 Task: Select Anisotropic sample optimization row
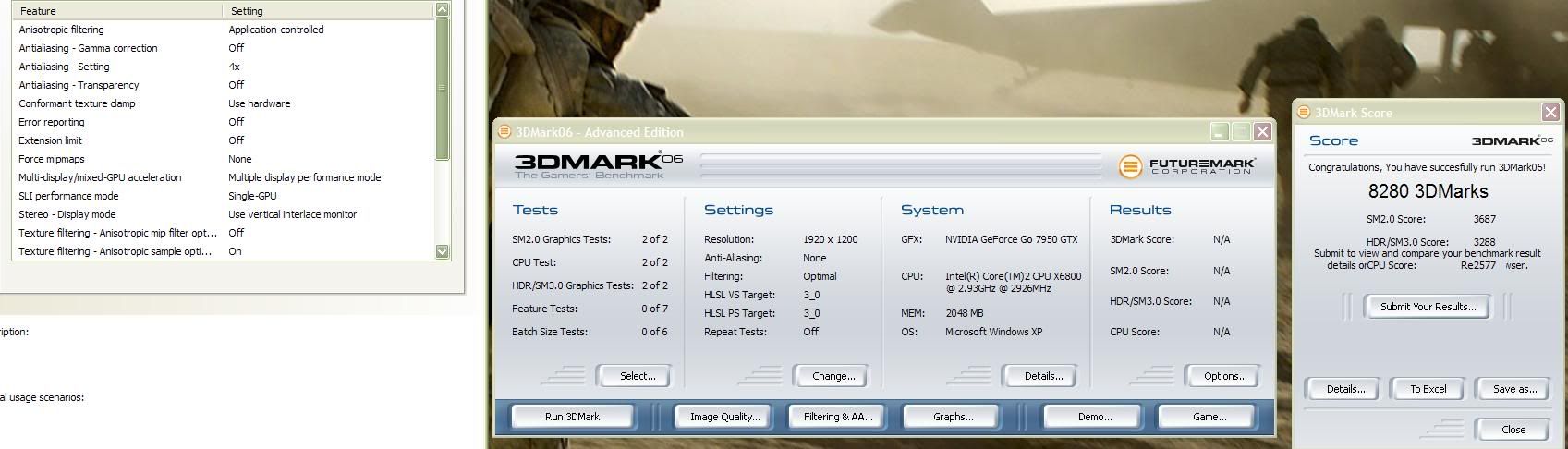[x=222, y=251]
